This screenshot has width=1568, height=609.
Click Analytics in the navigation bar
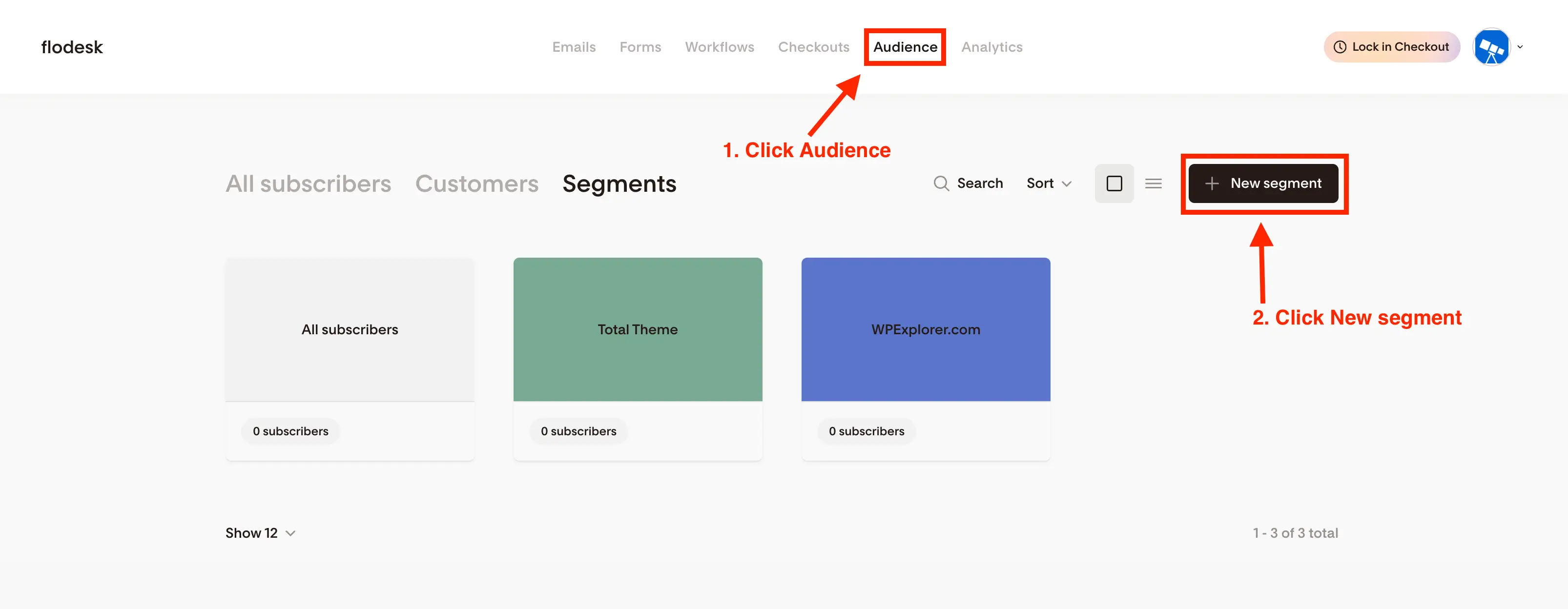coord(991,47)
